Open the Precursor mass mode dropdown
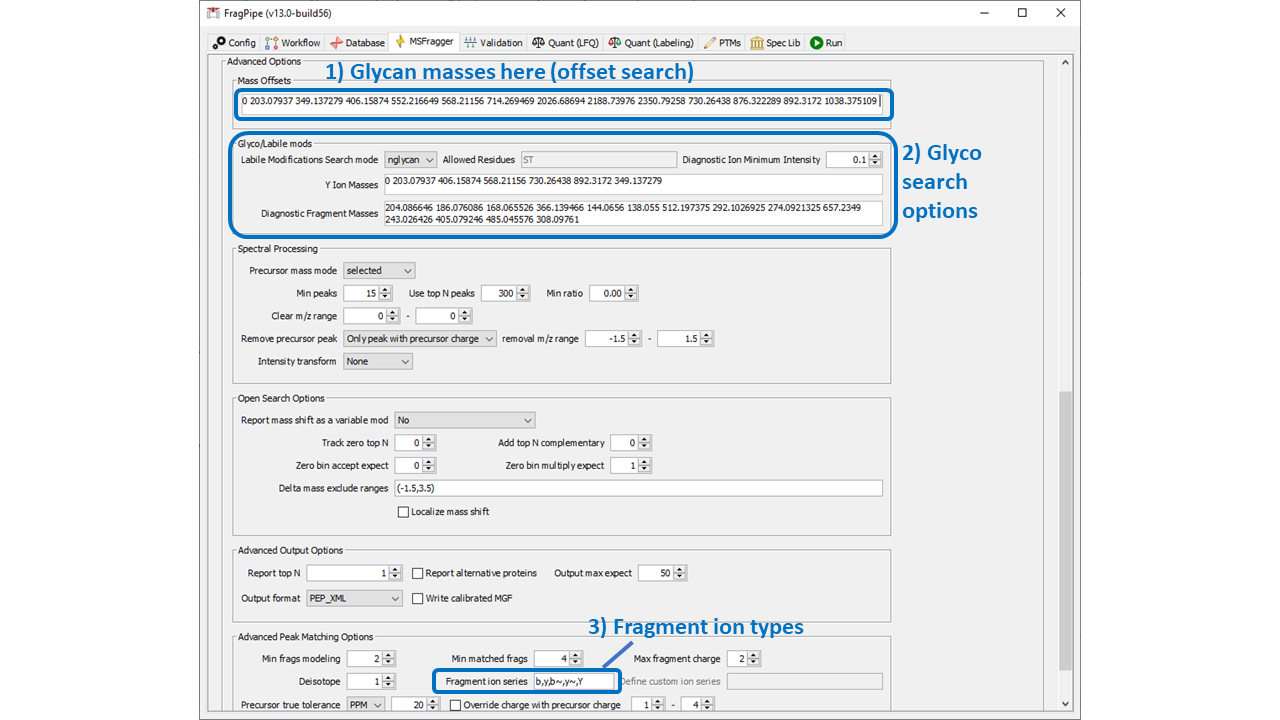This screenshot has height=720, width=1280. pyautogui.click(x=379, y=271)
